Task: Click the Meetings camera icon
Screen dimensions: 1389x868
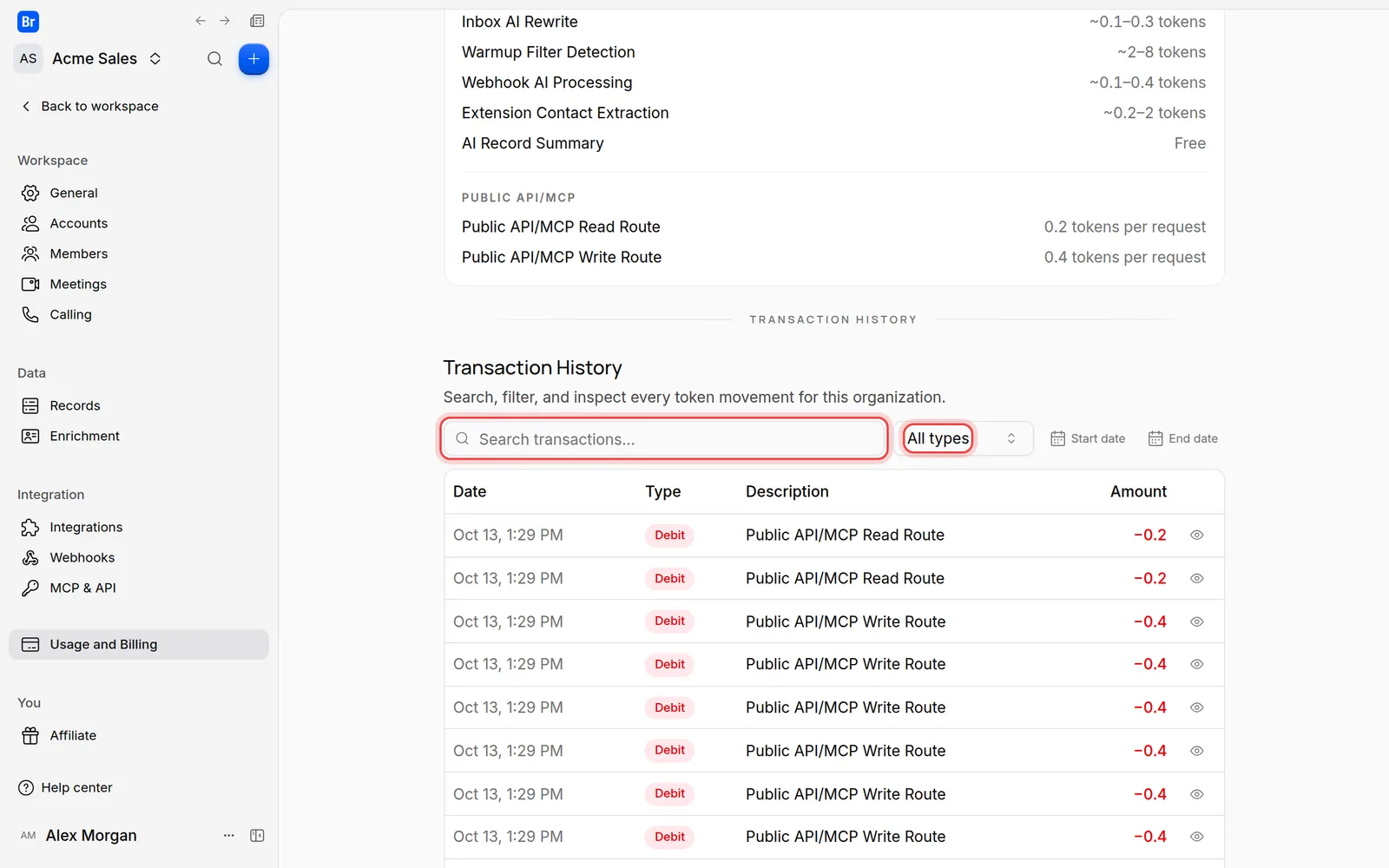Action: coord(30,284)
